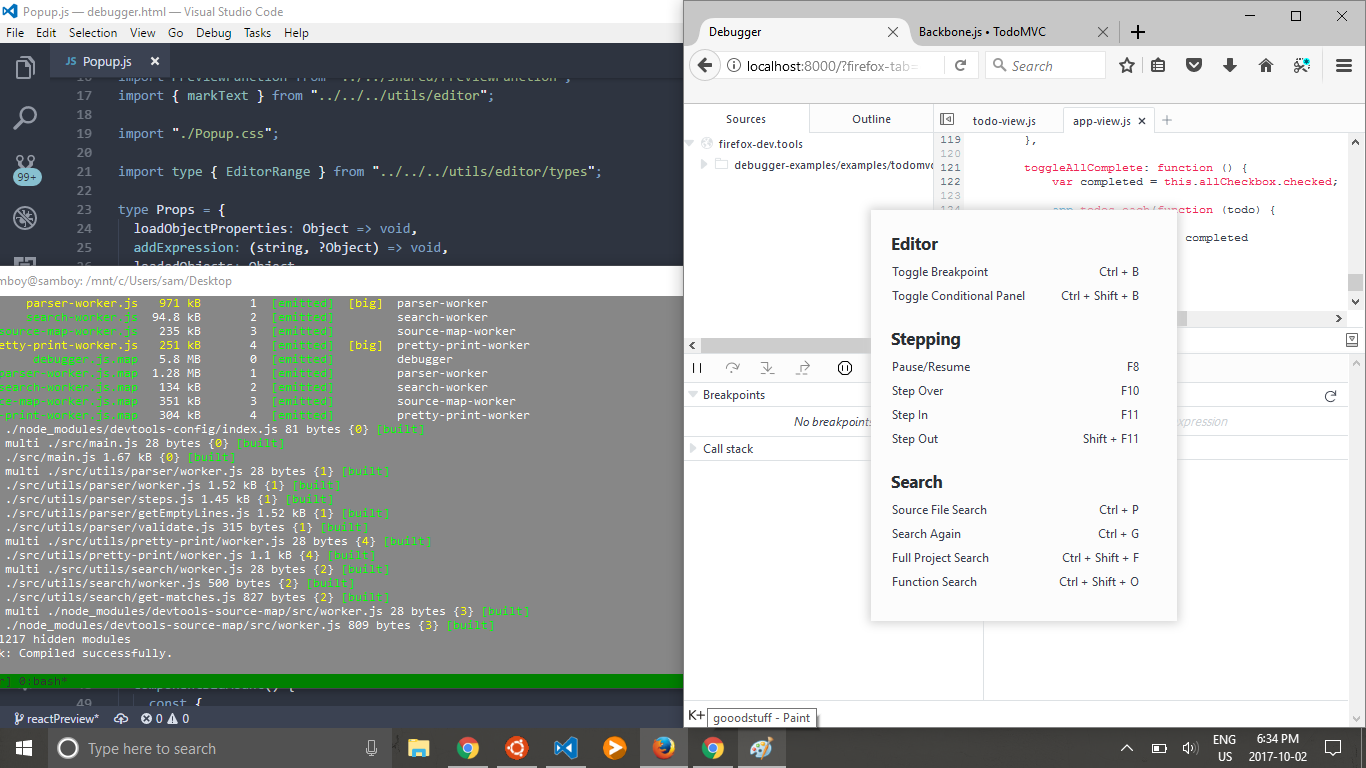Click Toggle Breakpoint in shortcuts panel
Image resolution: width=1366 pixels, height=768 pixels.
pos(940,272)
